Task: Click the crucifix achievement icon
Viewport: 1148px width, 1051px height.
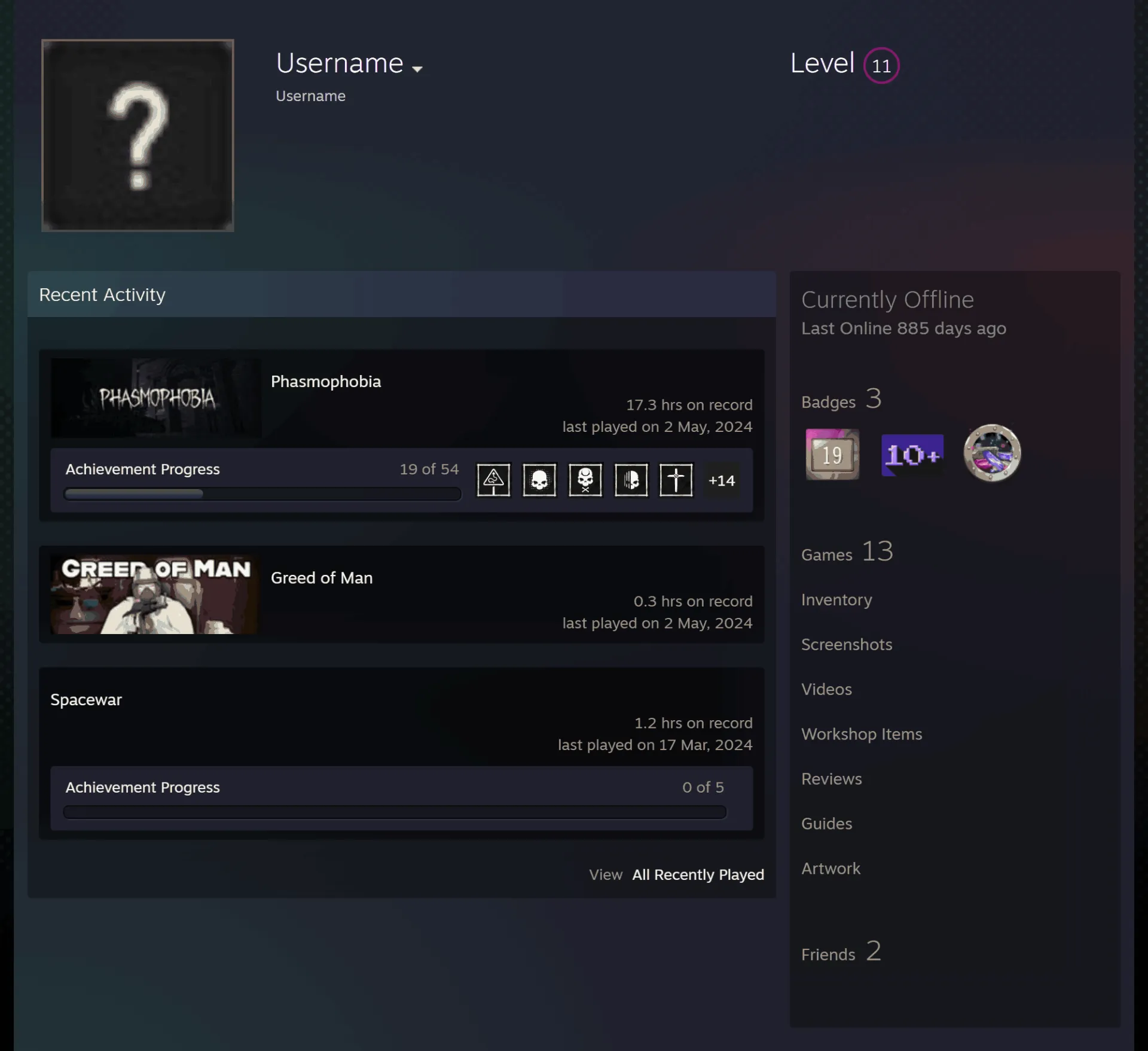Action: (676, 480)
